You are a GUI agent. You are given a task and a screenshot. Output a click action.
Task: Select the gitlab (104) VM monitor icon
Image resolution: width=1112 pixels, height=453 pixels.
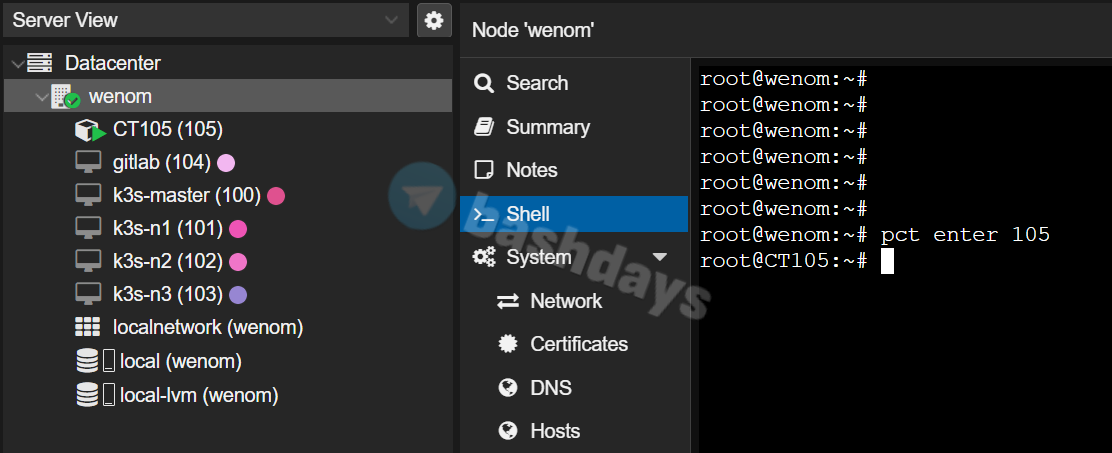coord(89,163)
